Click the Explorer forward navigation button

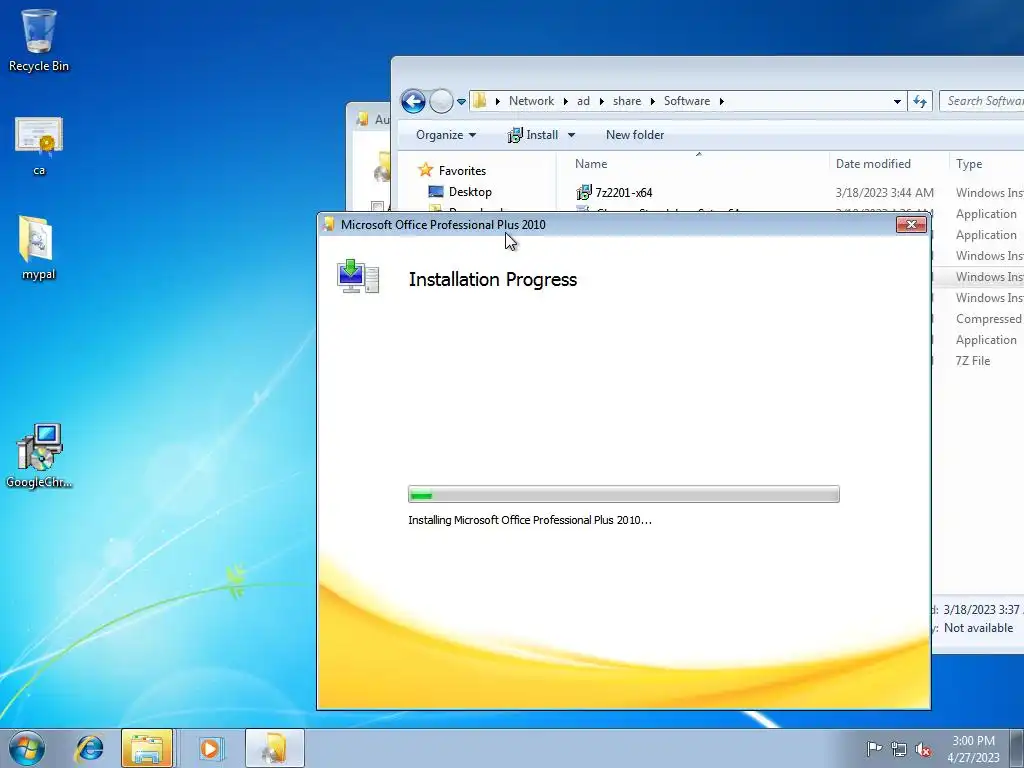pos(441,101)
